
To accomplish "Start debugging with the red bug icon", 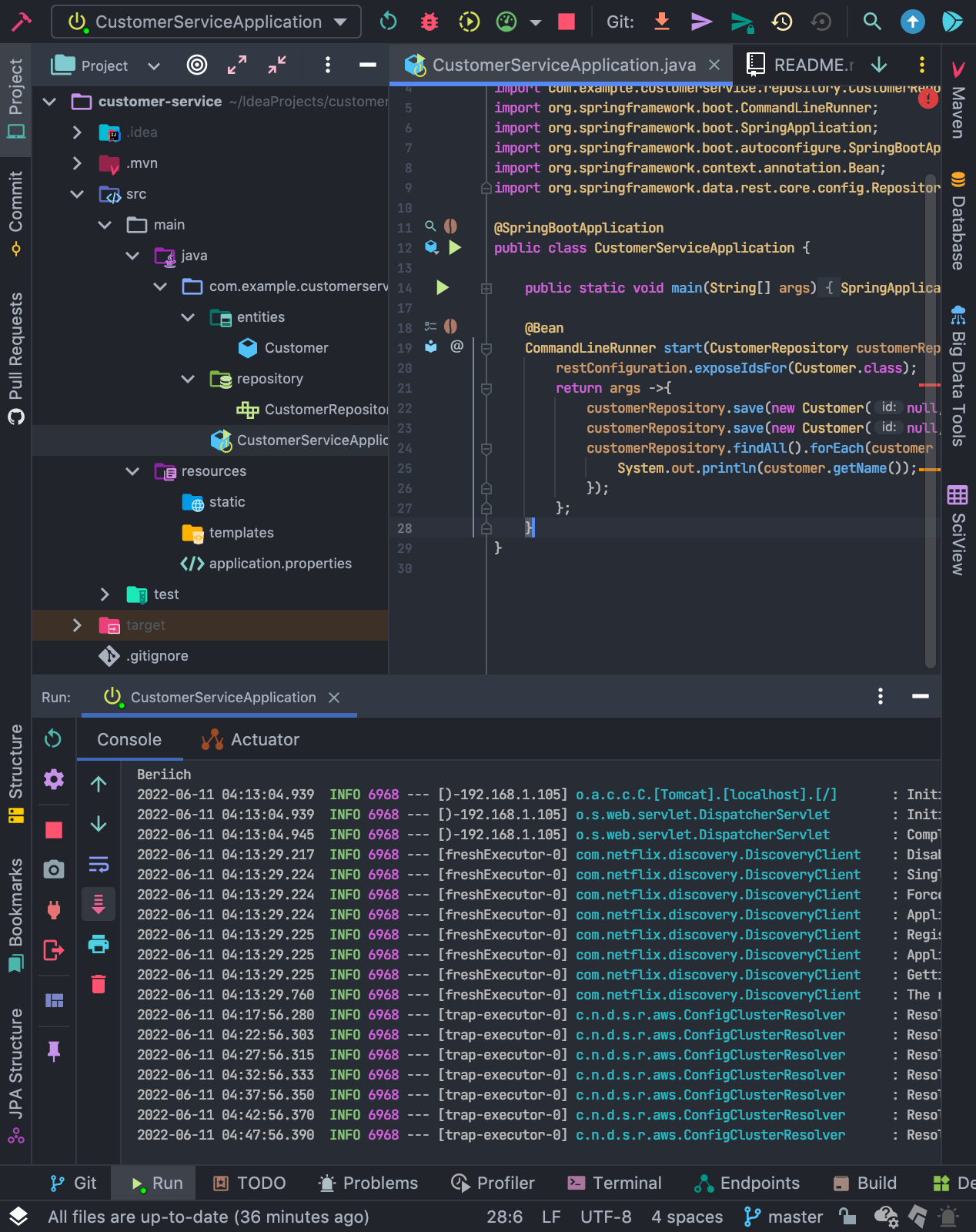I will click(x=430, y=22).
